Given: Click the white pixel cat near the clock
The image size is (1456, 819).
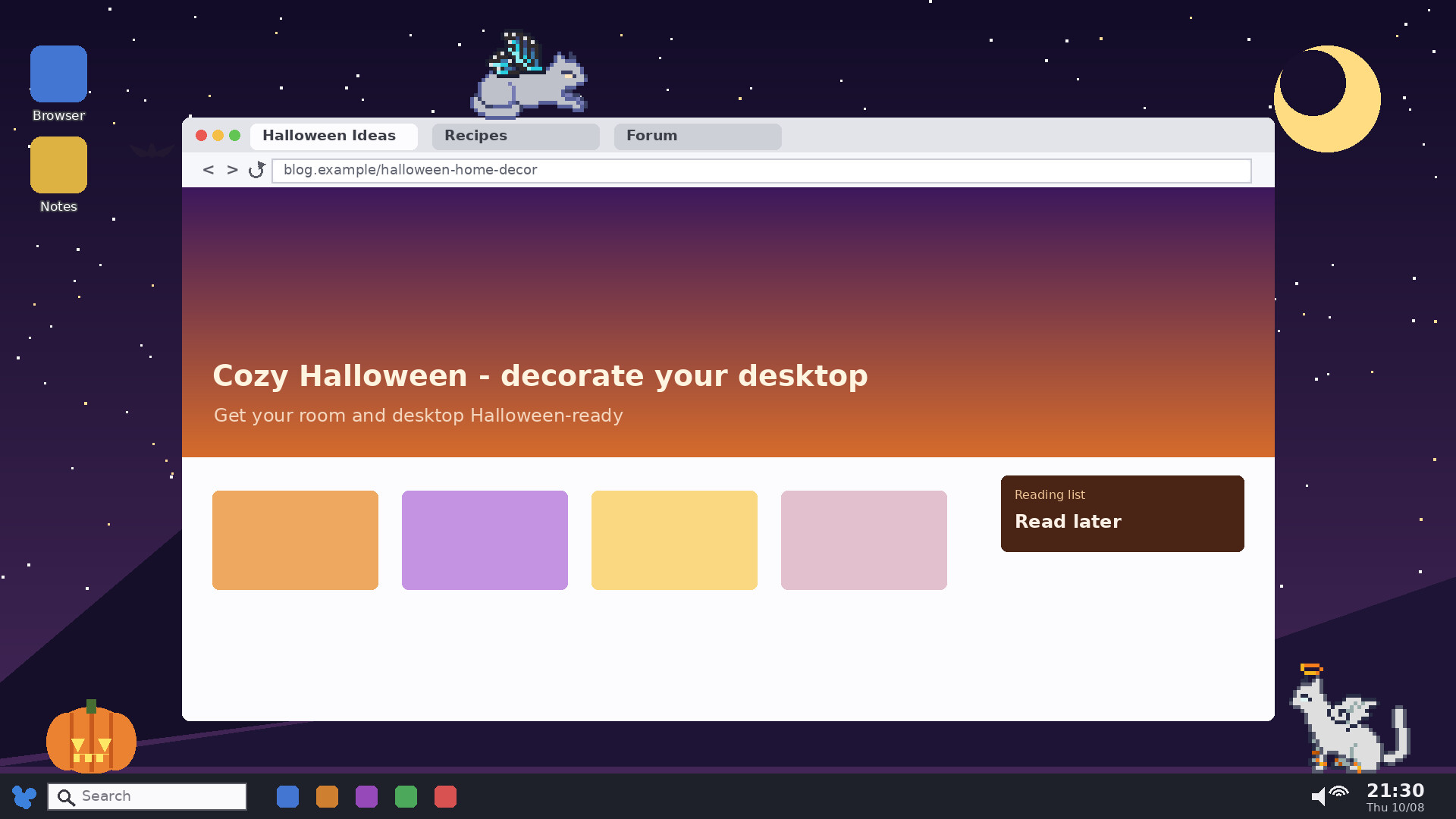Looking at the screenshot, I should pyautogui.click(x=1350, y=719).
